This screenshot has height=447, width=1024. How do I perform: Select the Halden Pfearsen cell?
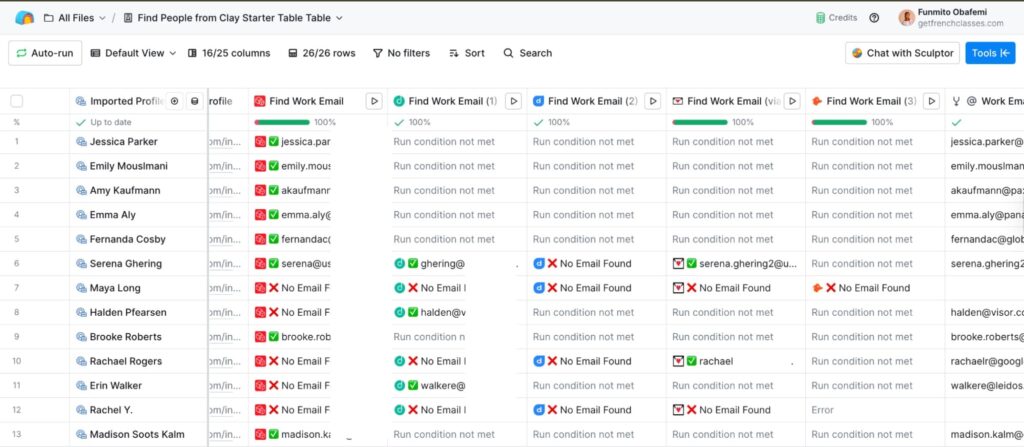tap(138, 312)
